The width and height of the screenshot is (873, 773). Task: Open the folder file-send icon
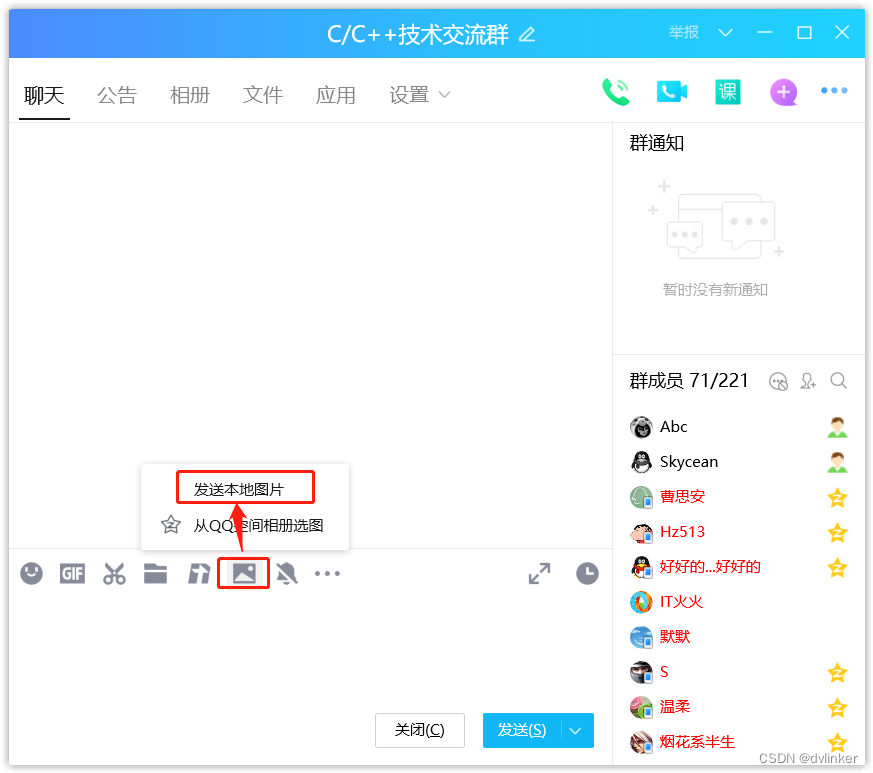[155, 574]
